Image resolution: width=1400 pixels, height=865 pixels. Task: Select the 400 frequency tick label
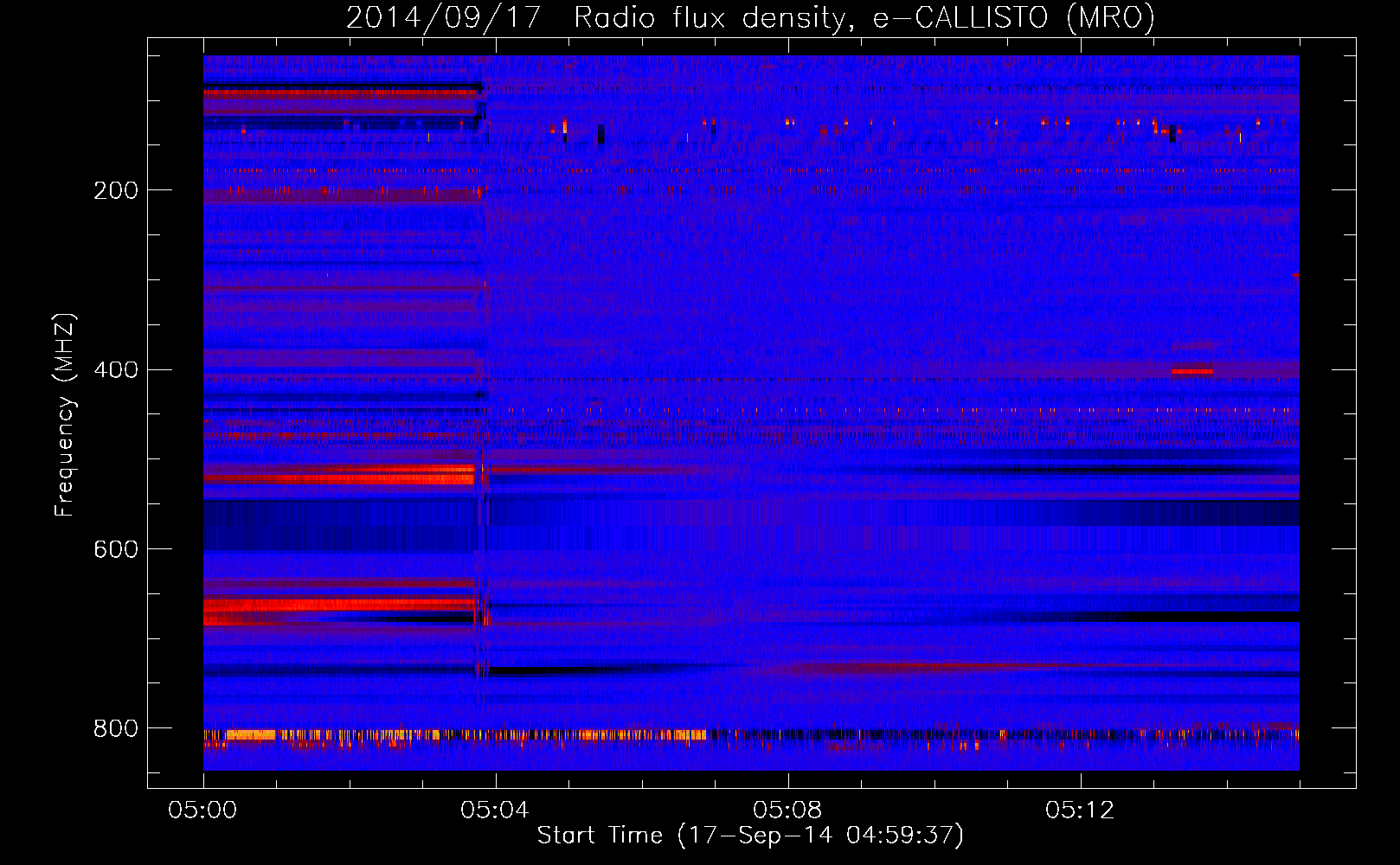tap(116, 370)
